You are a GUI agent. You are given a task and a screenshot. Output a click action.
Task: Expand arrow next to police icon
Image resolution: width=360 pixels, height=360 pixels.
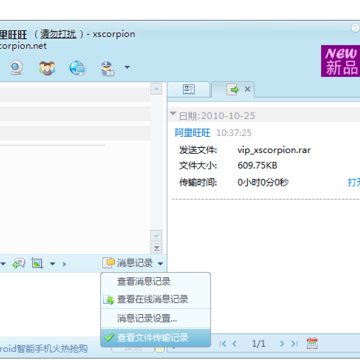(x=127, y=67)
